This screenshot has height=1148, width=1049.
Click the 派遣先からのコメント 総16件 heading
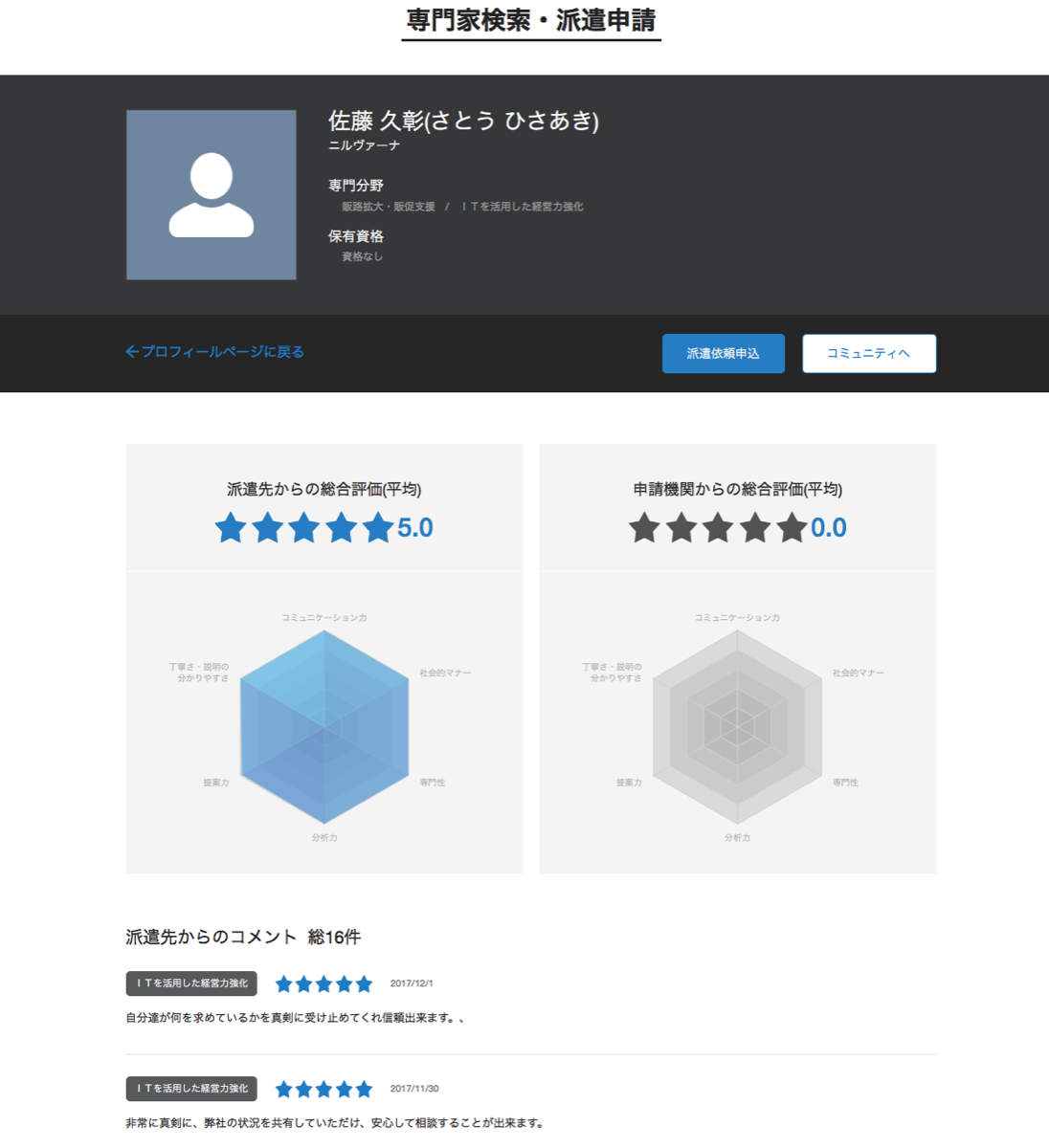(243, 938)
